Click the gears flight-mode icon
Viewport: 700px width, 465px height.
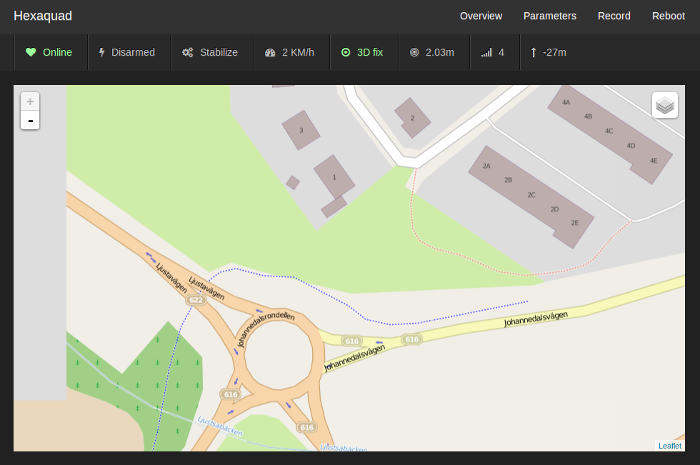pos(188,52)
